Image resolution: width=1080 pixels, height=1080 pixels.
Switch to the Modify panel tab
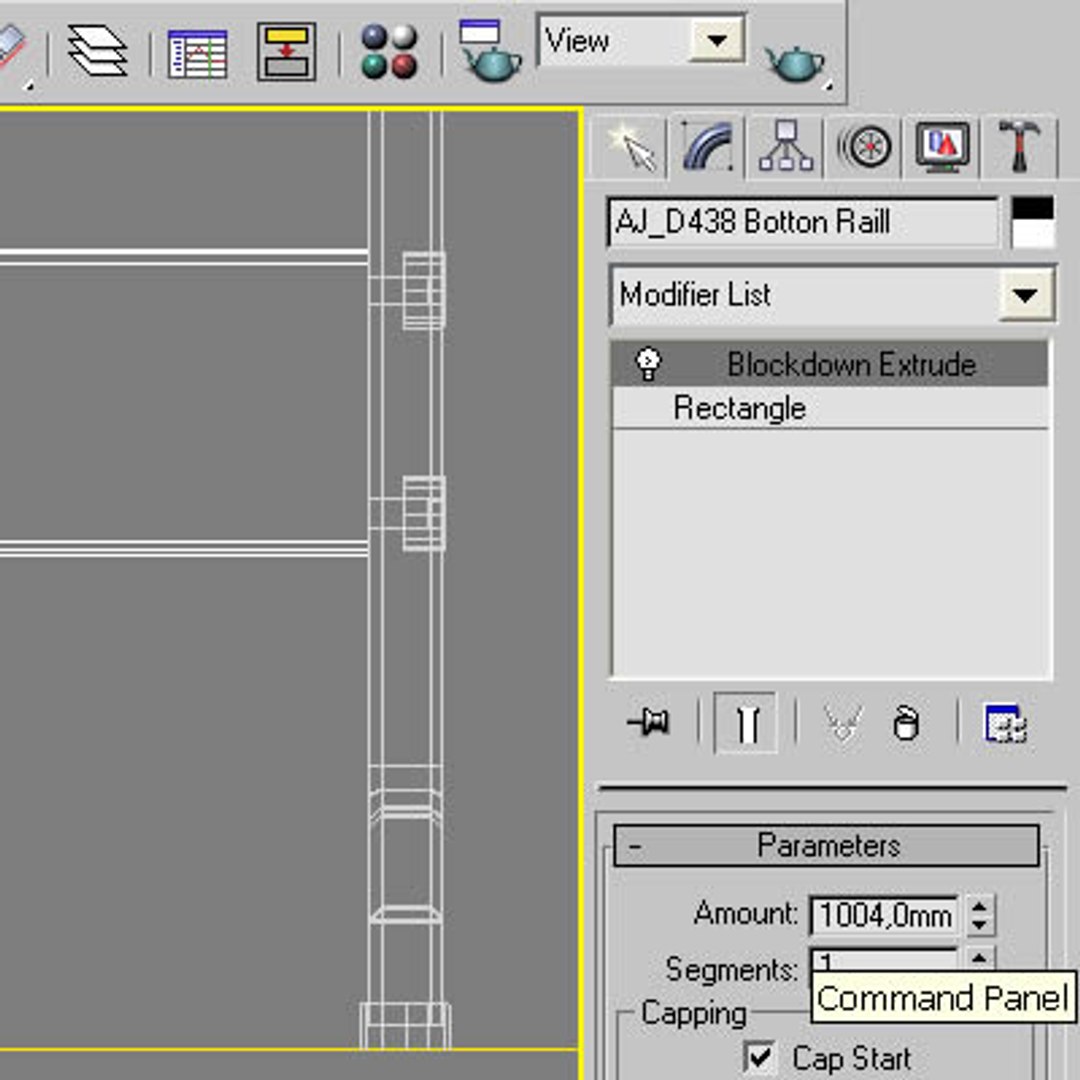coord(707,147)
